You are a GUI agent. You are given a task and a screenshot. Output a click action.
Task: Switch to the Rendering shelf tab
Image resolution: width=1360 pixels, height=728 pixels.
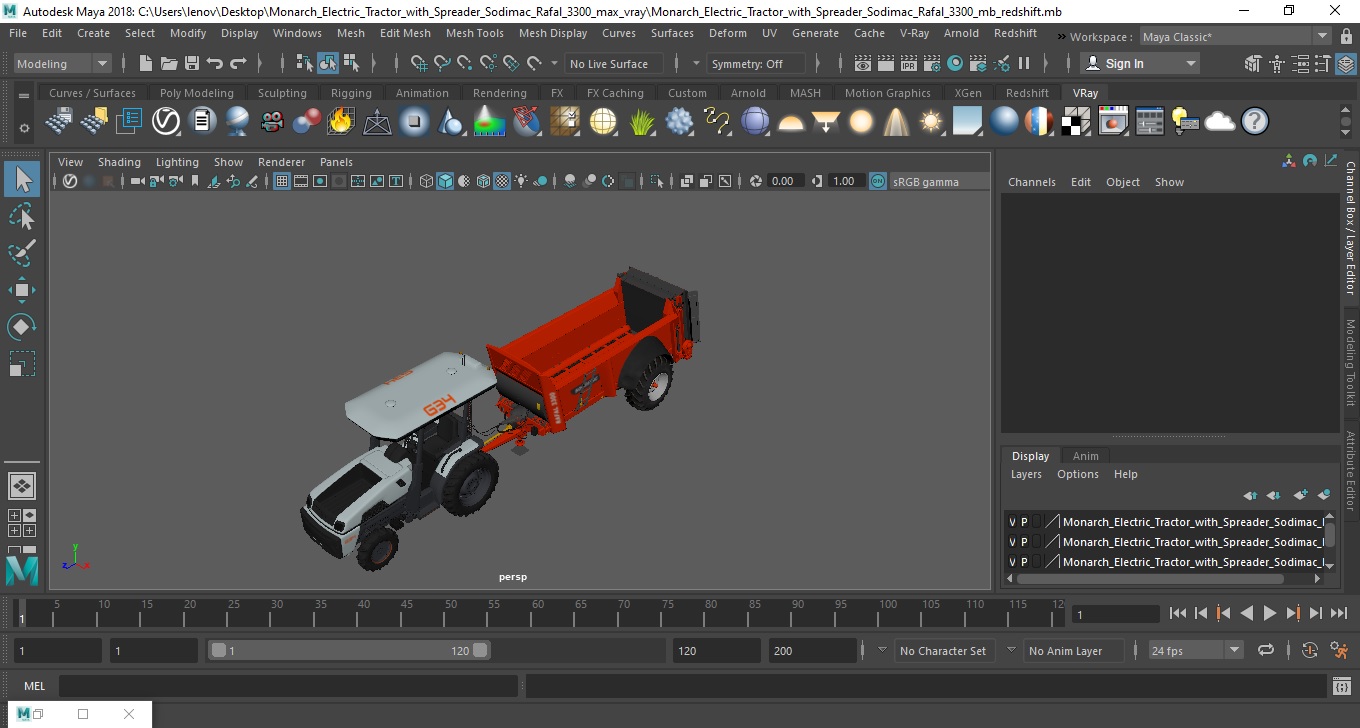[x=499, y=93]
